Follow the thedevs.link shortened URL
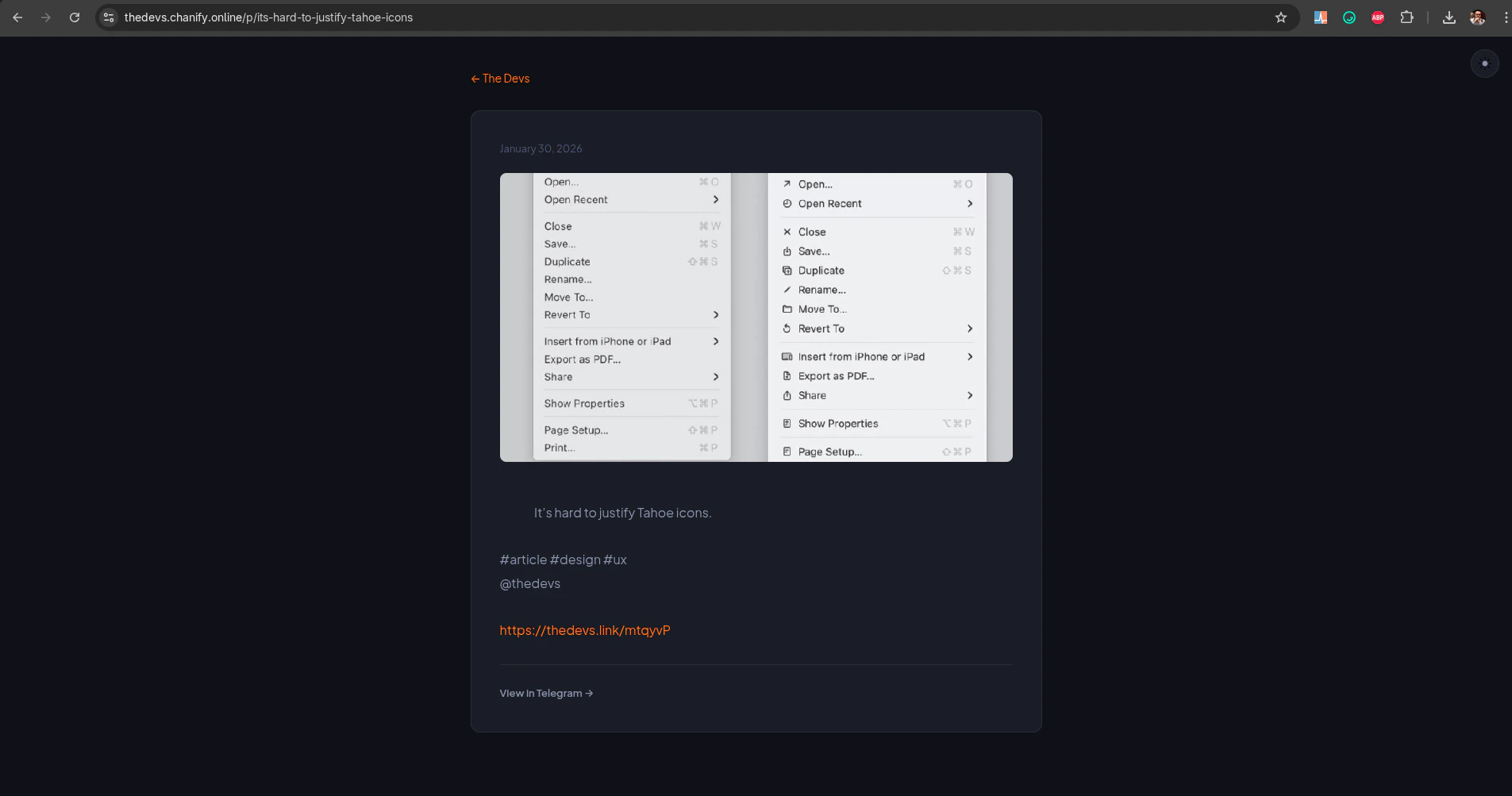1512x796 pixels. [585, 629]
